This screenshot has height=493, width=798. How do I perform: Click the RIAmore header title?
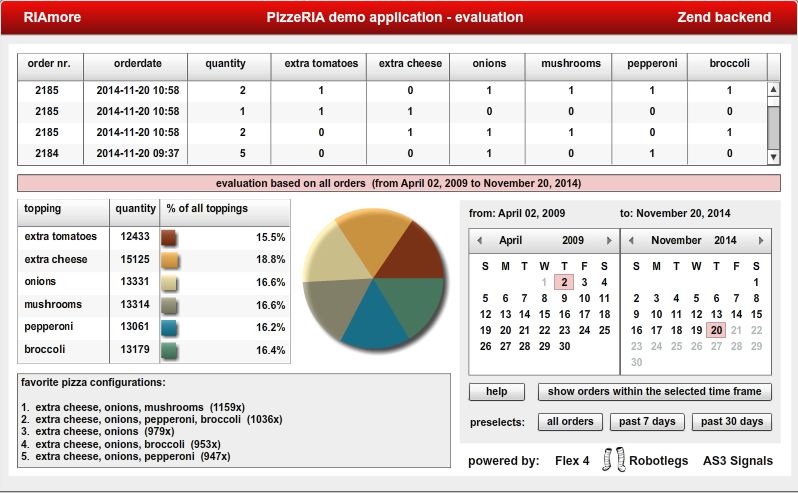tap(52, 17)
